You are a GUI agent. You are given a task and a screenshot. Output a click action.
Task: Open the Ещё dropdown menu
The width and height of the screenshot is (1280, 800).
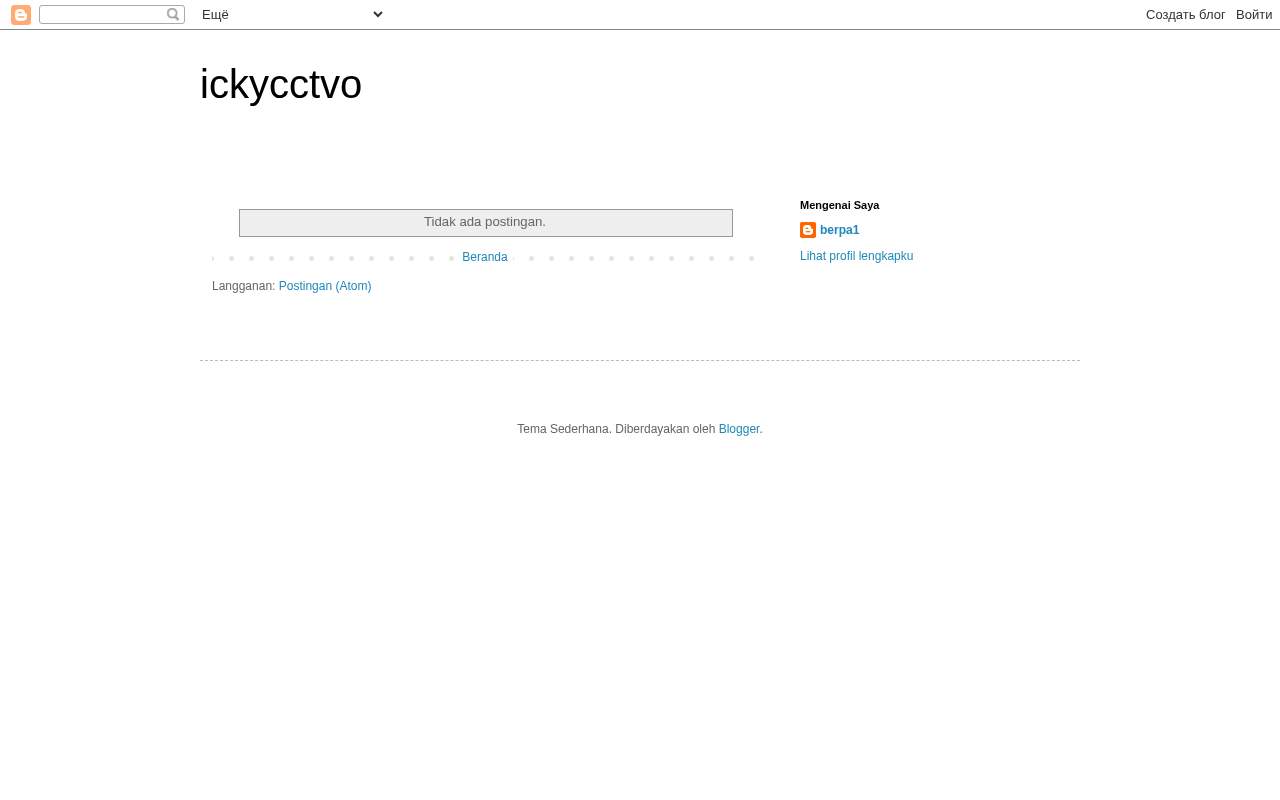293,14
